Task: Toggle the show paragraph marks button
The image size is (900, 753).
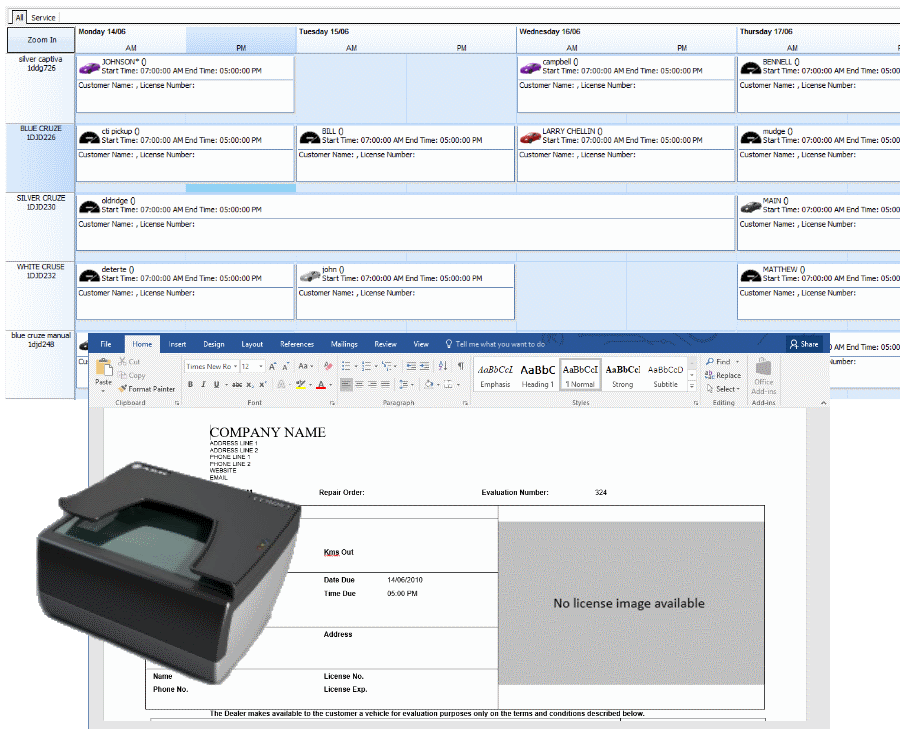Action: point(460,366)
